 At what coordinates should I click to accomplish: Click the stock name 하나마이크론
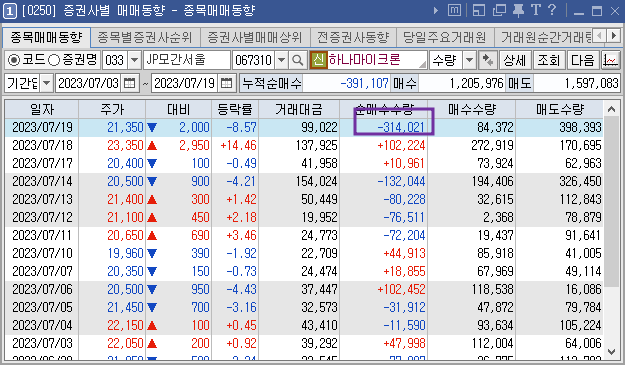(x=364, y=60)
